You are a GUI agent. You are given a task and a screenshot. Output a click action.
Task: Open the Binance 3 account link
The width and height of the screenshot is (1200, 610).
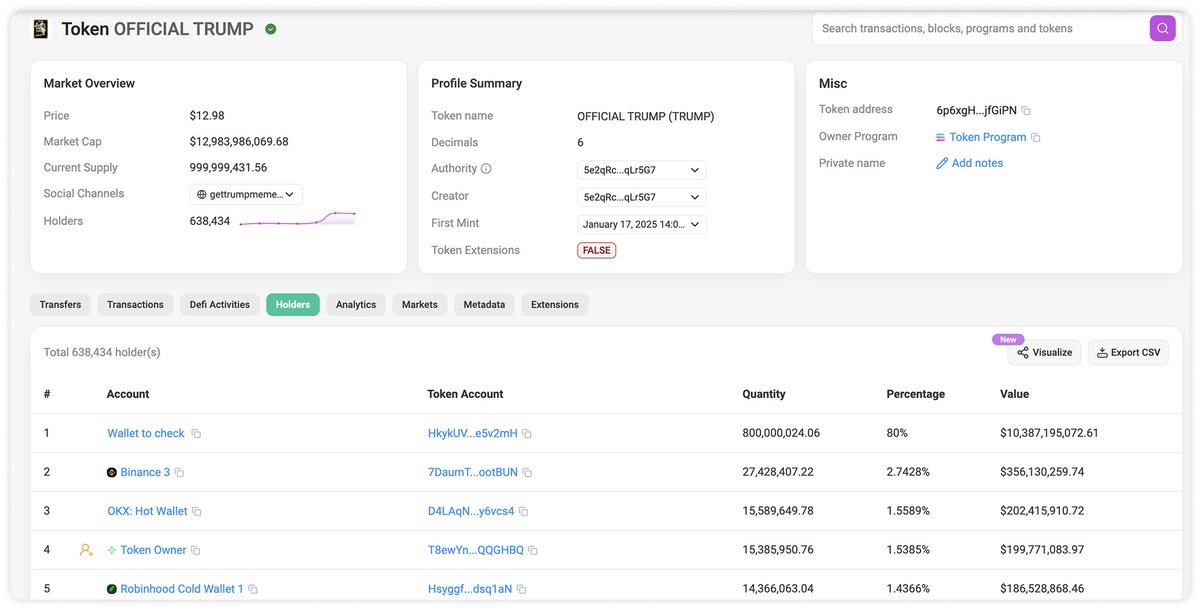pyautogui.click(x=145, y=472)
